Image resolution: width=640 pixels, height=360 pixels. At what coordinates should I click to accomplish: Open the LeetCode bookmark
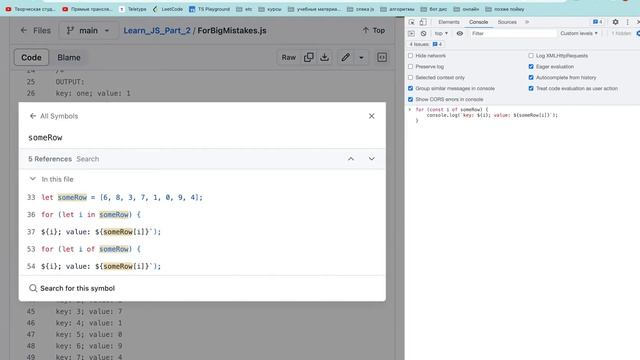click(x=168, y=9)
